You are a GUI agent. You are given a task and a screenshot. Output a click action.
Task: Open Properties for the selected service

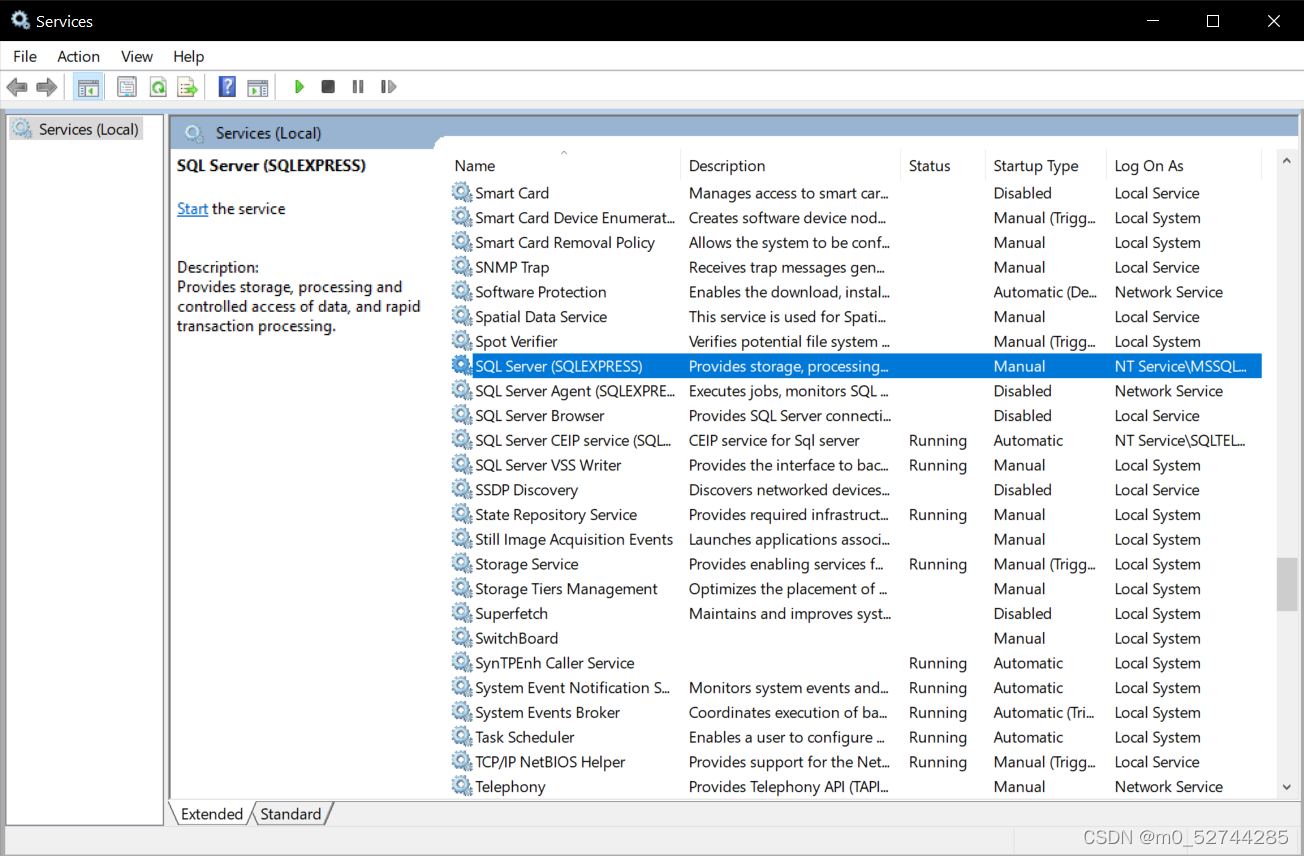tap(127, 86)
